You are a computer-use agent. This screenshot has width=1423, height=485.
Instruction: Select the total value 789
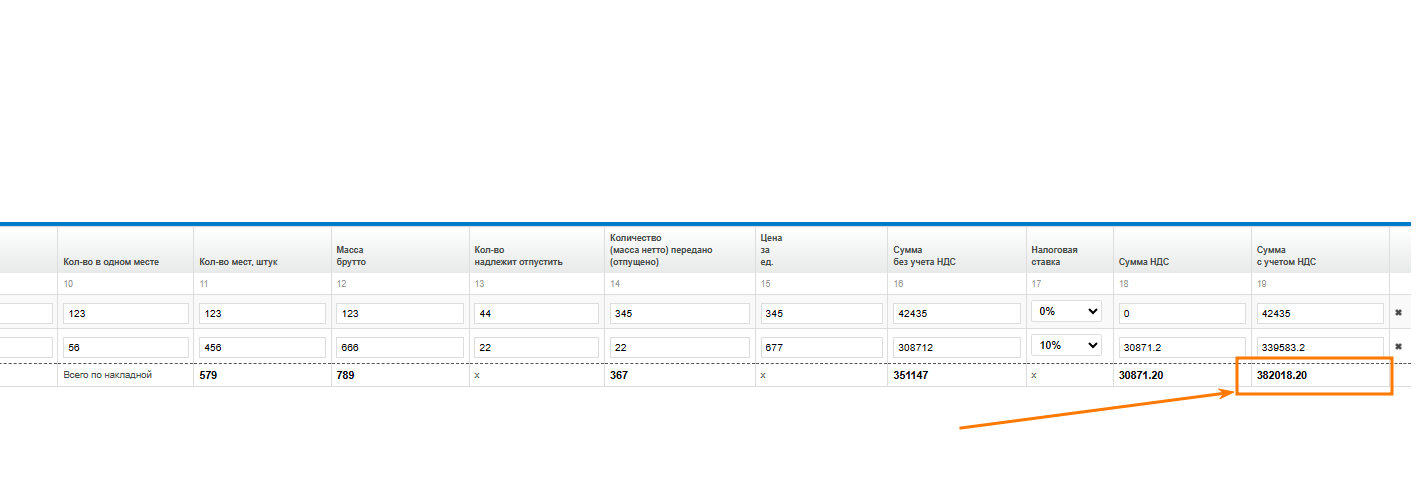(347, 375)
